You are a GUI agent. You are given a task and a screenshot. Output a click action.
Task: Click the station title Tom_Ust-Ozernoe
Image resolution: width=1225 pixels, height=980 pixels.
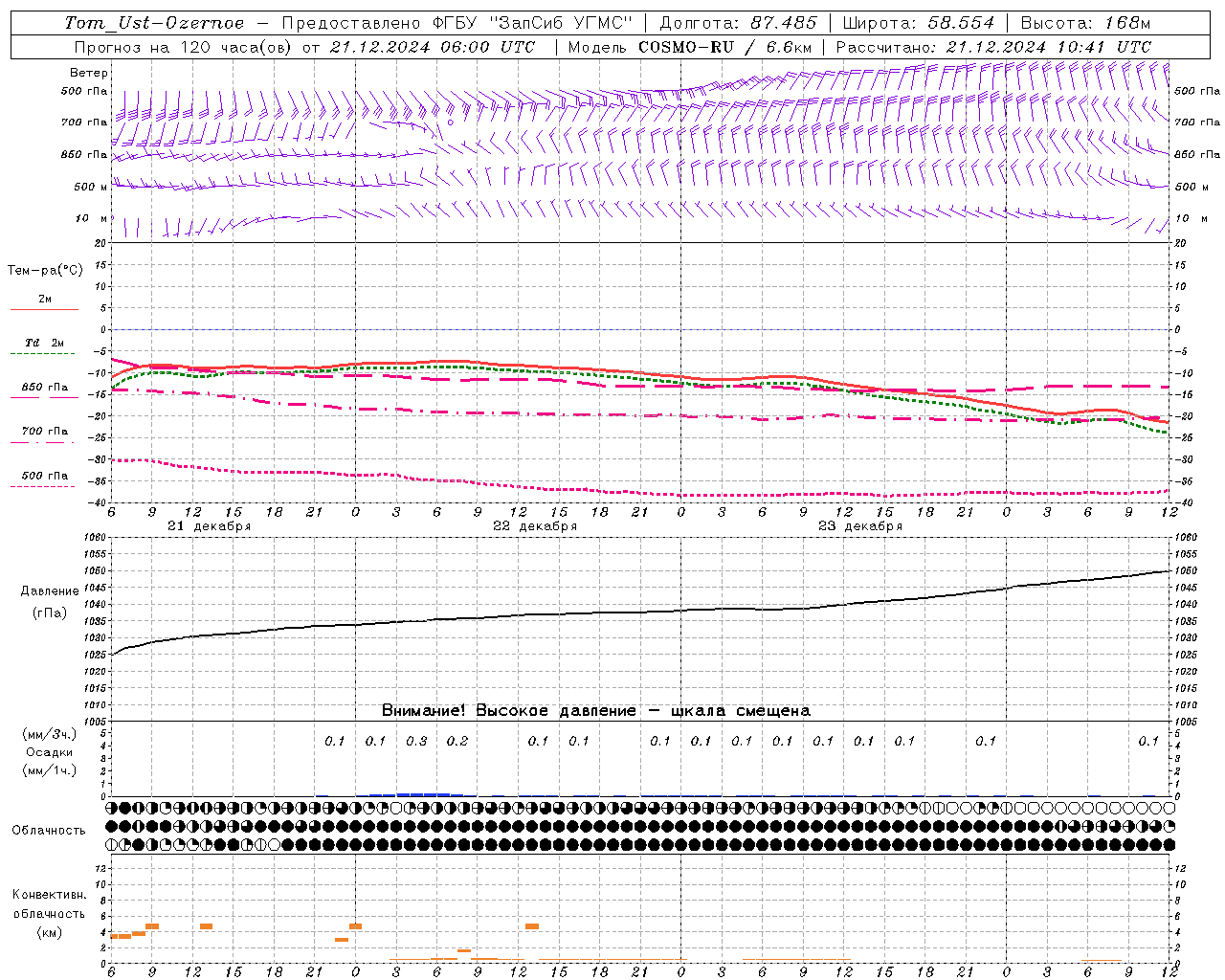click(154, 23)
